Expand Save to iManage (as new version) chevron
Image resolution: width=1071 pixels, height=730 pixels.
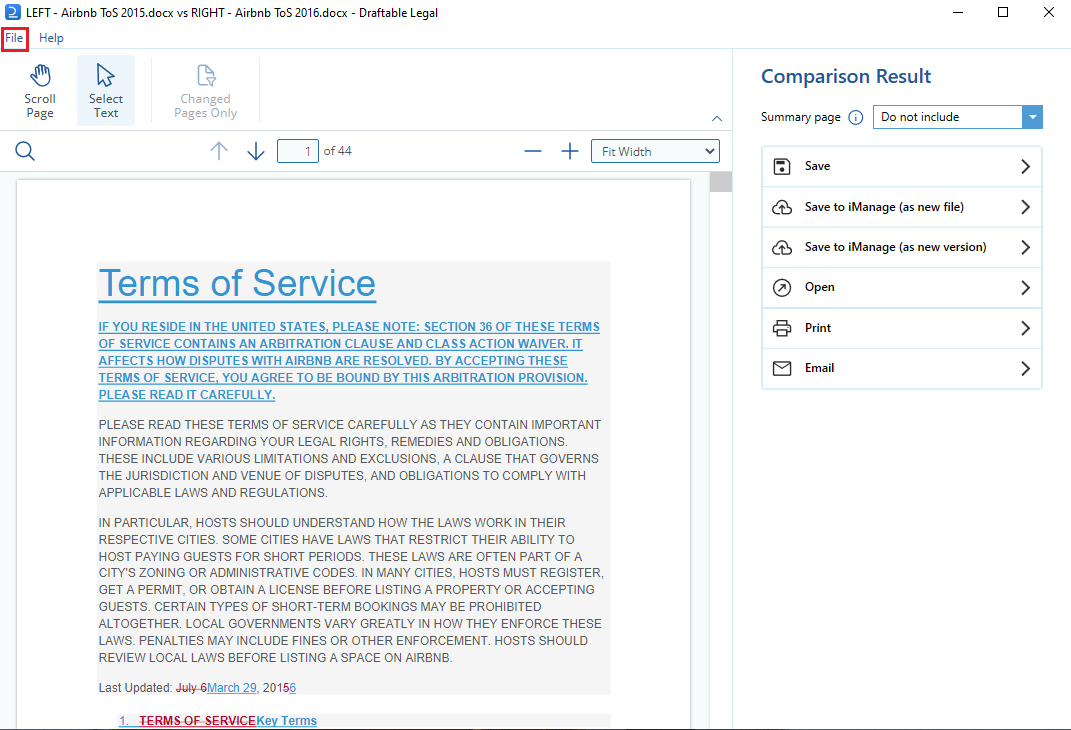point(1025,247)
